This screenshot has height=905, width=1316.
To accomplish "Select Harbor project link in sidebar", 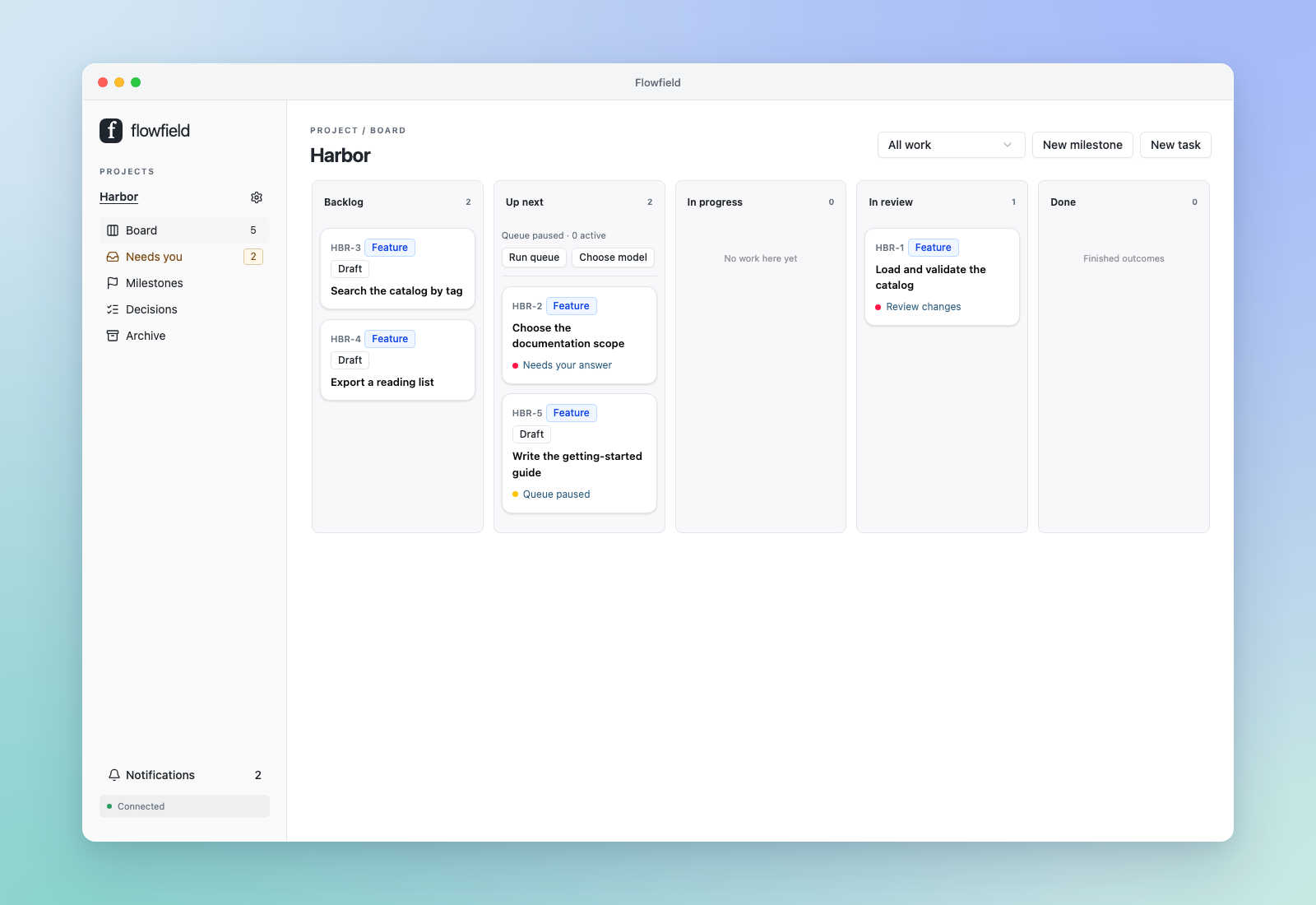I will pos(118,197).
